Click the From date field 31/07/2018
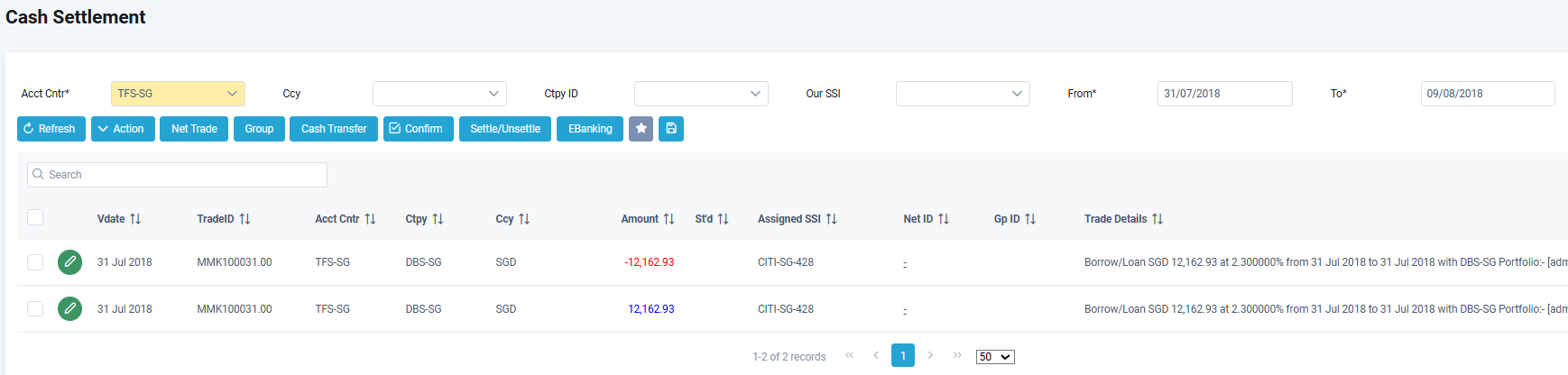1568x375 pixels. [x=1225, y=94]
